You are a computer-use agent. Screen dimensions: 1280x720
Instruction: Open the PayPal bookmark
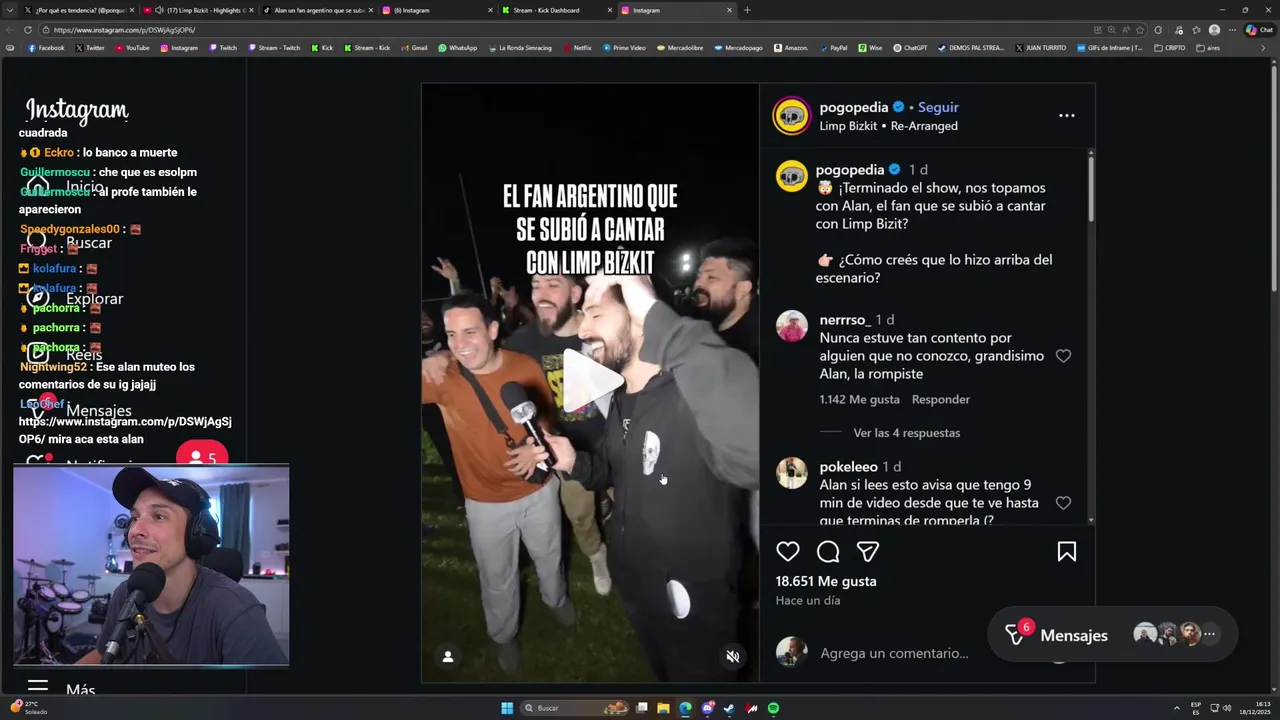tap(833, 48)
